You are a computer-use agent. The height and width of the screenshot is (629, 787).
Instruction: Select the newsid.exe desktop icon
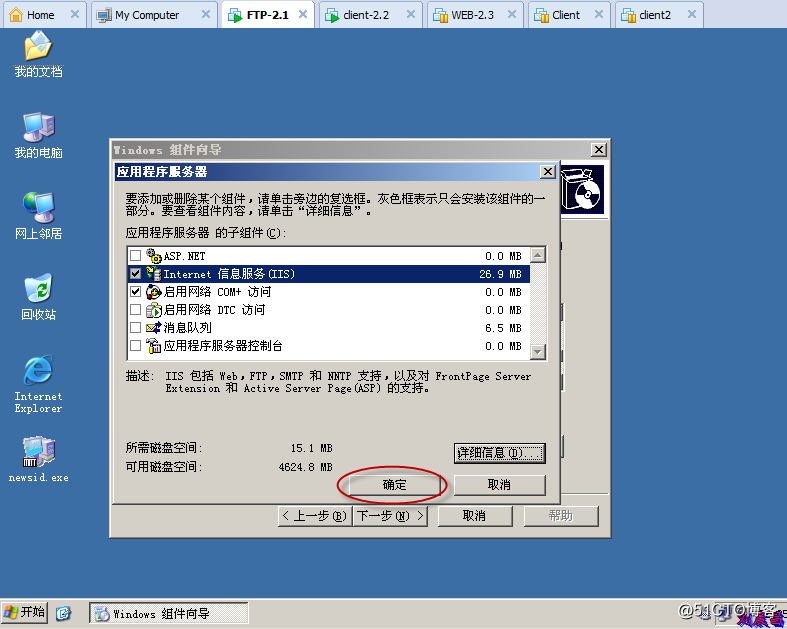pos(38,459)
